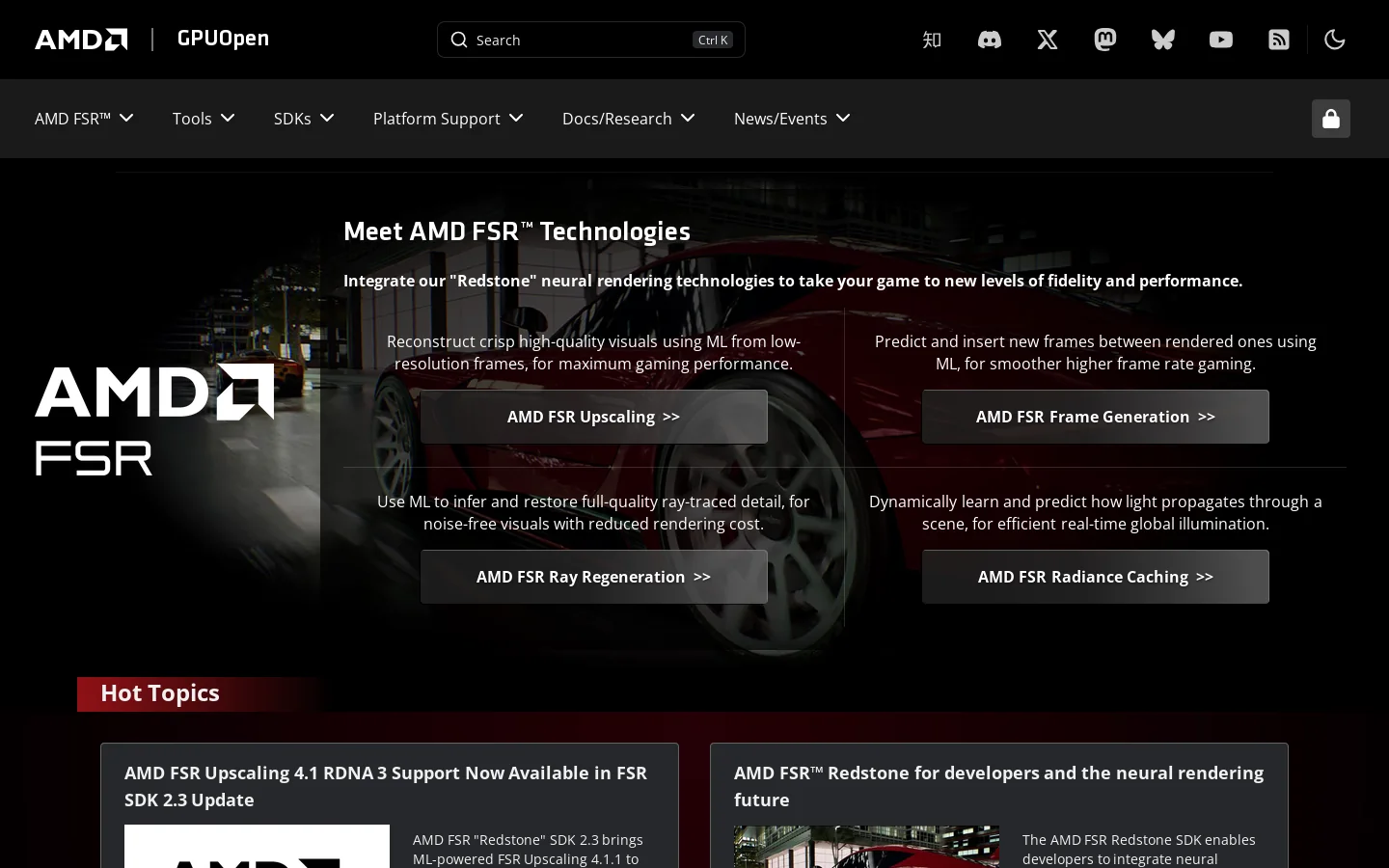The width and height of the screenshot is (1389, 868).
Task: Click the Hot Topics heading
Action: click(160, 693)
